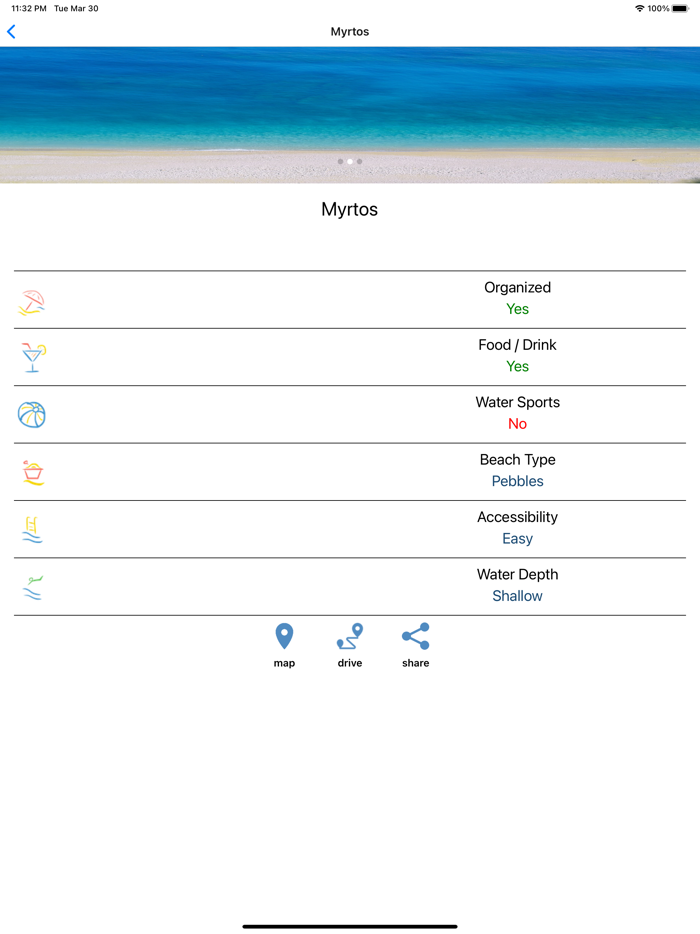Click the 'drive' label
This screenshot has height=934, width=700.
[x=350, y=663]
